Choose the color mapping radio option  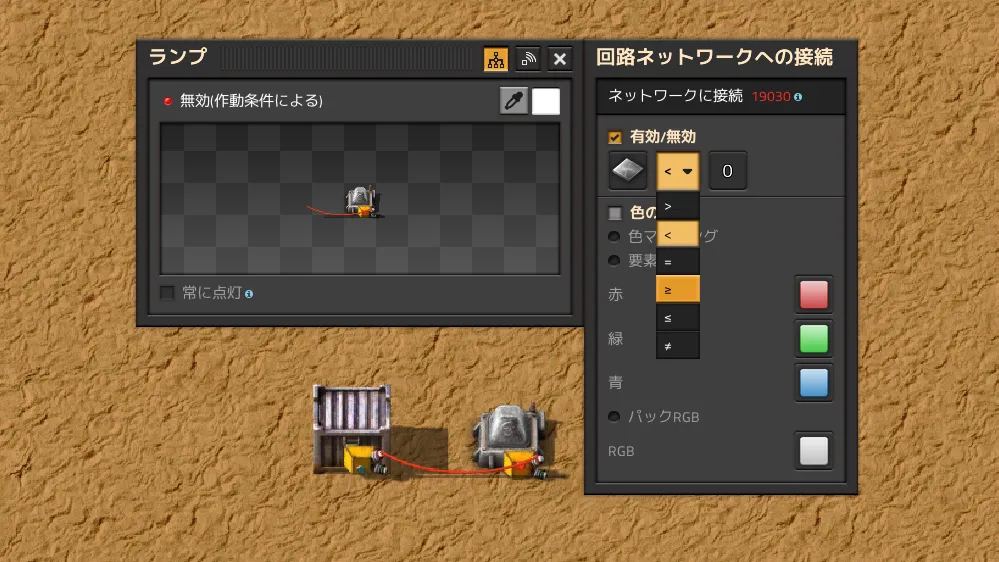[614, 236]
